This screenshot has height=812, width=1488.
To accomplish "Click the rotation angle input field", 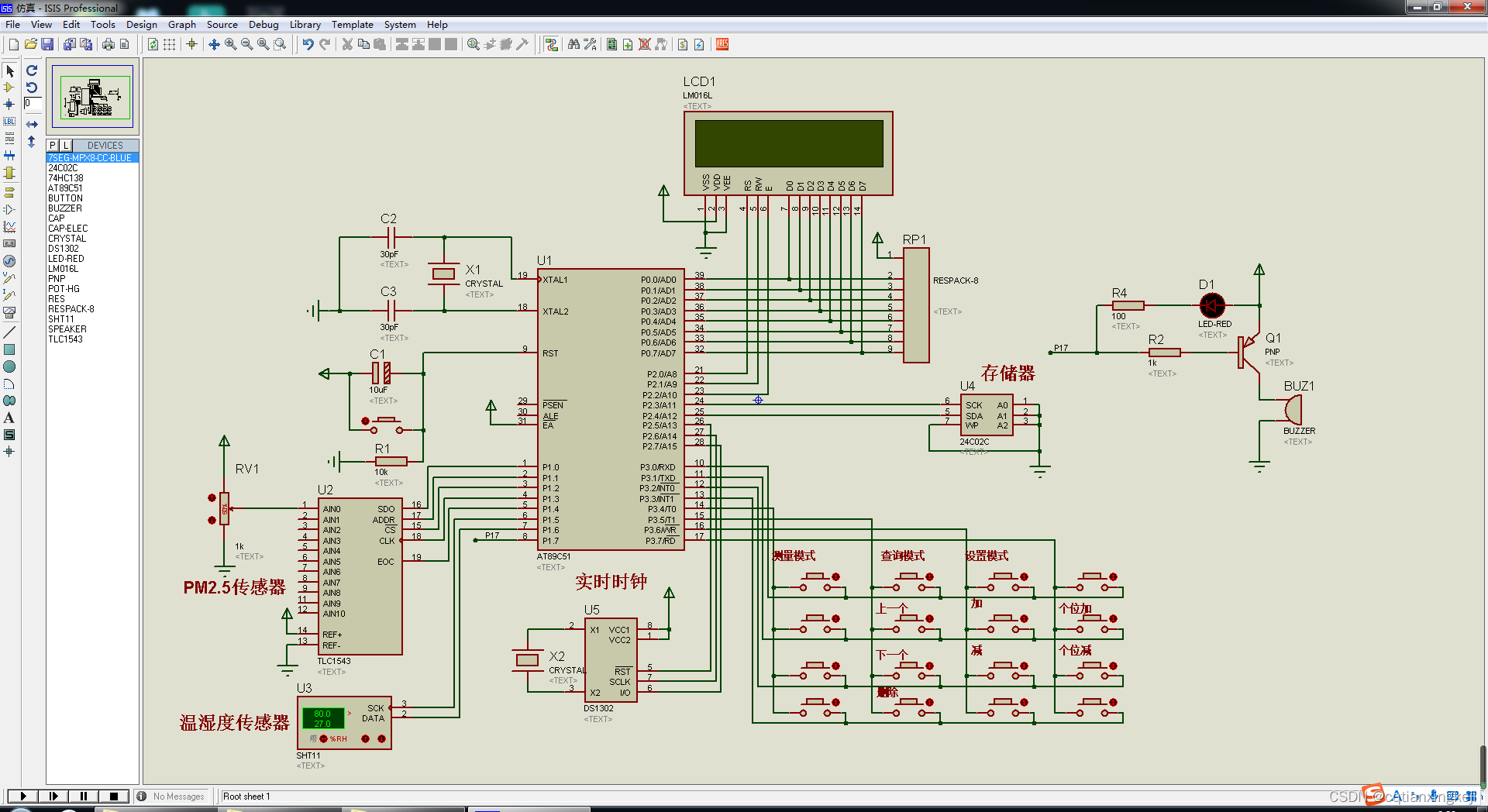I will pyautogui.click(x=33, y=103).
